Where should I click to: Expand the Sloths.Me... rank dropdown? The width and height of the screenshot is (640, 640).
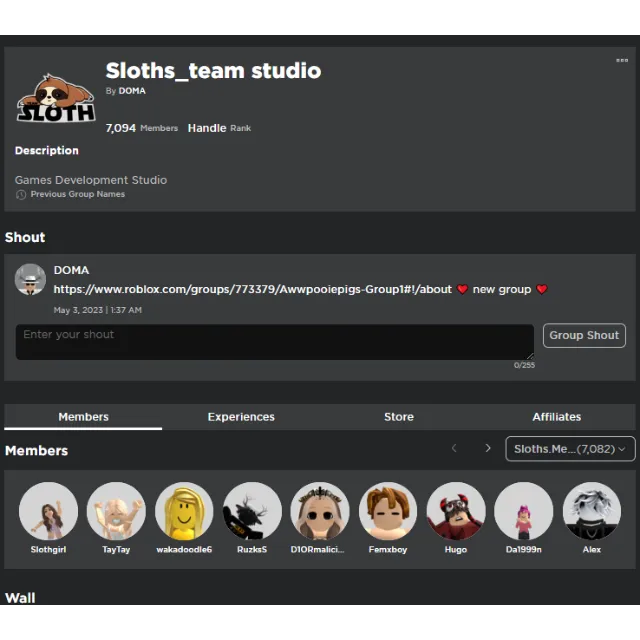tap(570, 449)
